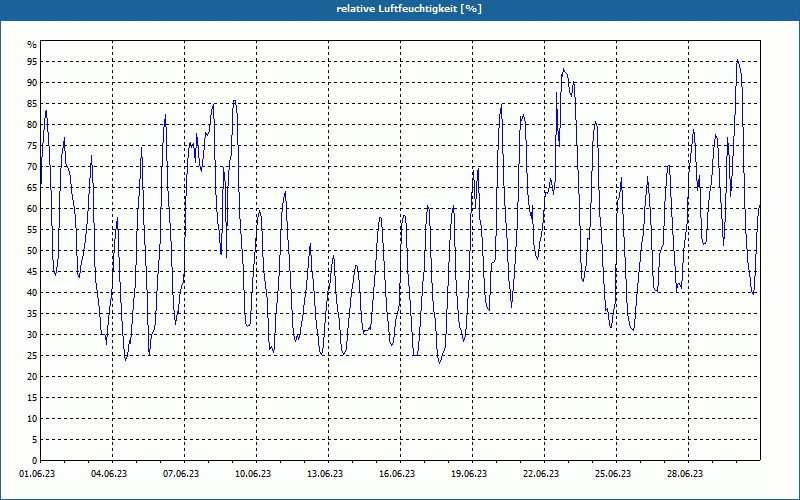Select the y-axis value 90
The width and height of the screenshot is (800, 500).
pyautogui.click(x=32, y=83)
